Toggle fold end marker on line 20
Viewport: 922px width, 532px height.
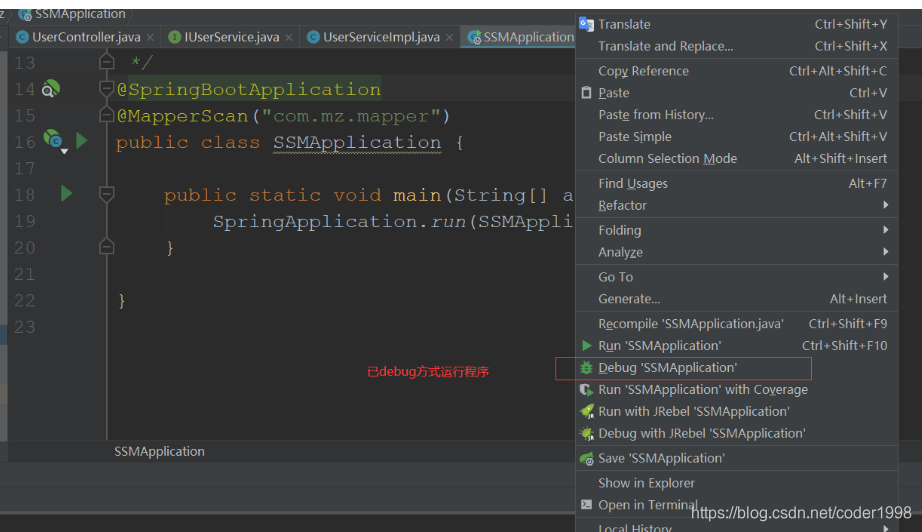point(106,246)
